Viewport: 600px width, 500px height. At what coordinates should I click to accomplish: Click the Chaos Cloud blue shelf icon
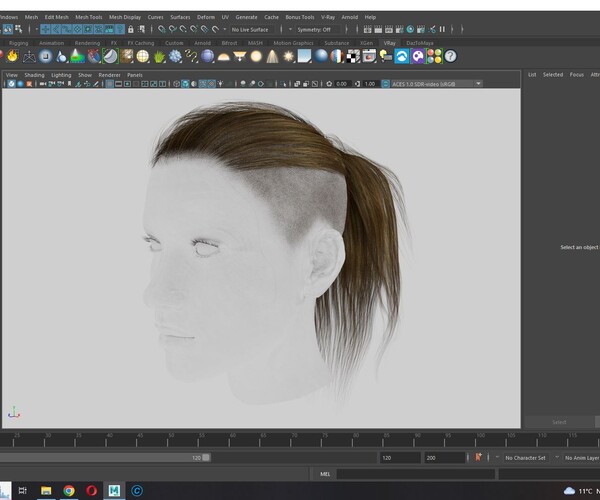402,56
